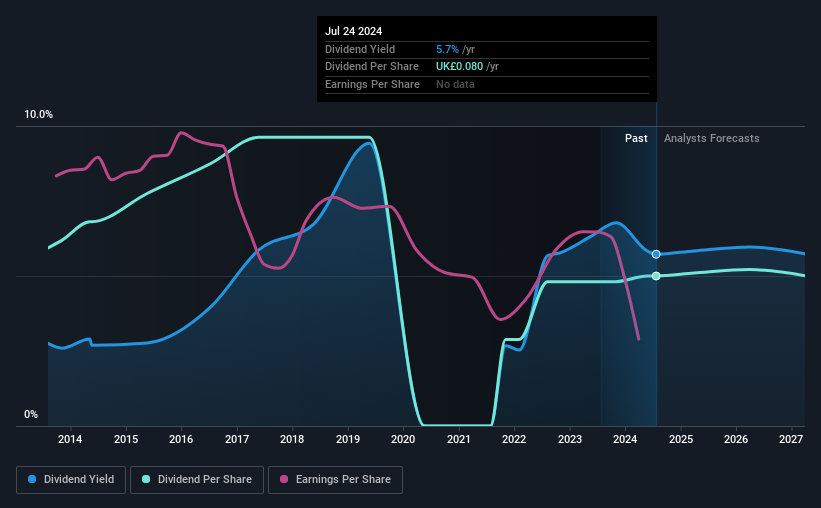The width and height of the screenshot is (821, 508).
Task: Click the 2026 x-axis label
Action: pyautogui.click(x=736, y=439)
